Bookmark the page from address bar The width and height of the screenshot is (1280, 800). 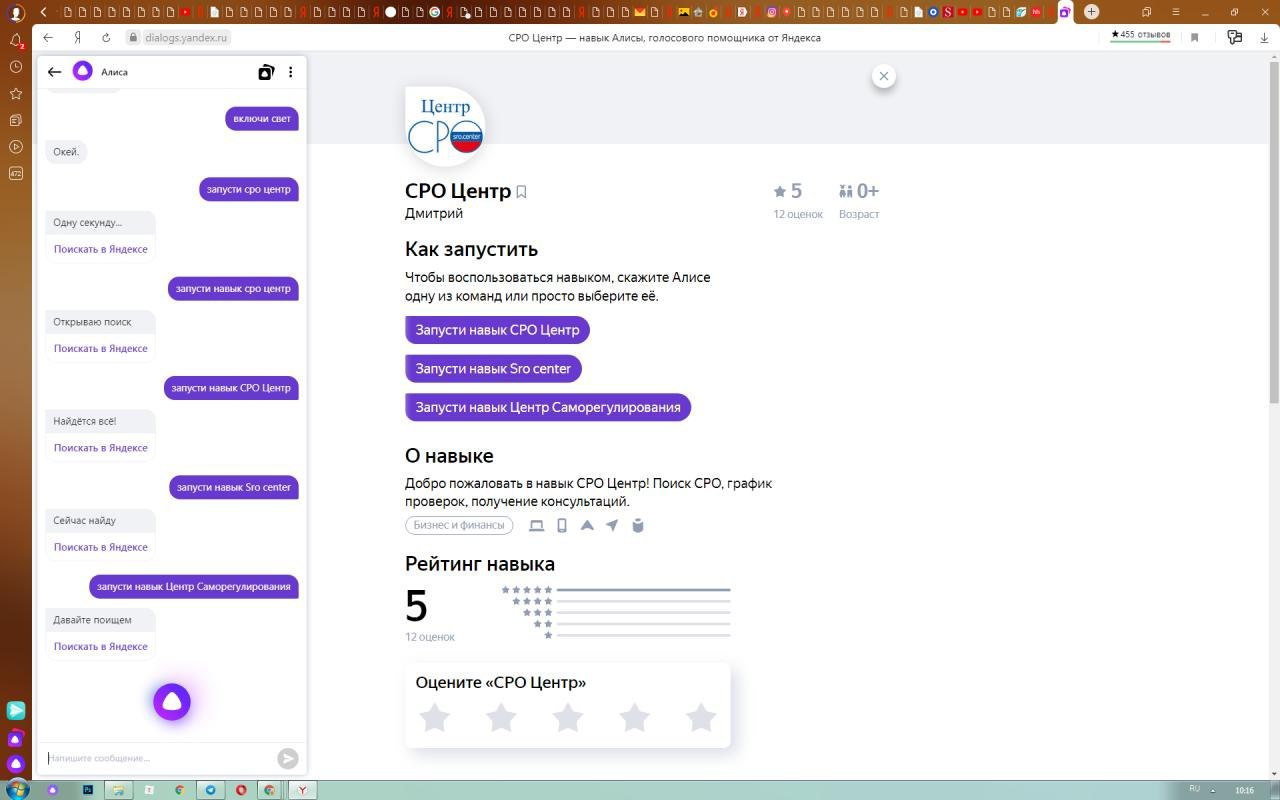1194,37
